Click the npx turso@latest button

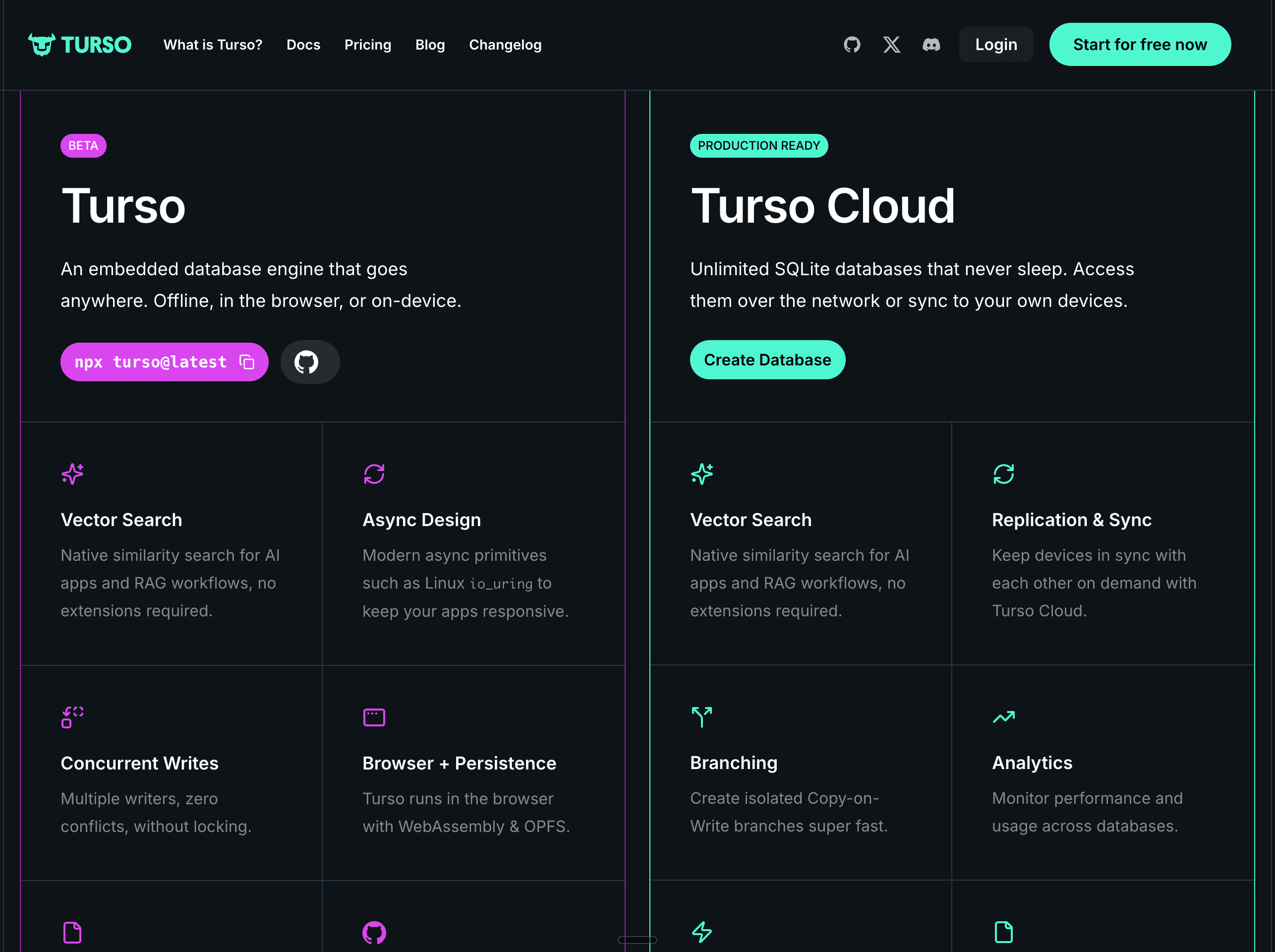164,362
